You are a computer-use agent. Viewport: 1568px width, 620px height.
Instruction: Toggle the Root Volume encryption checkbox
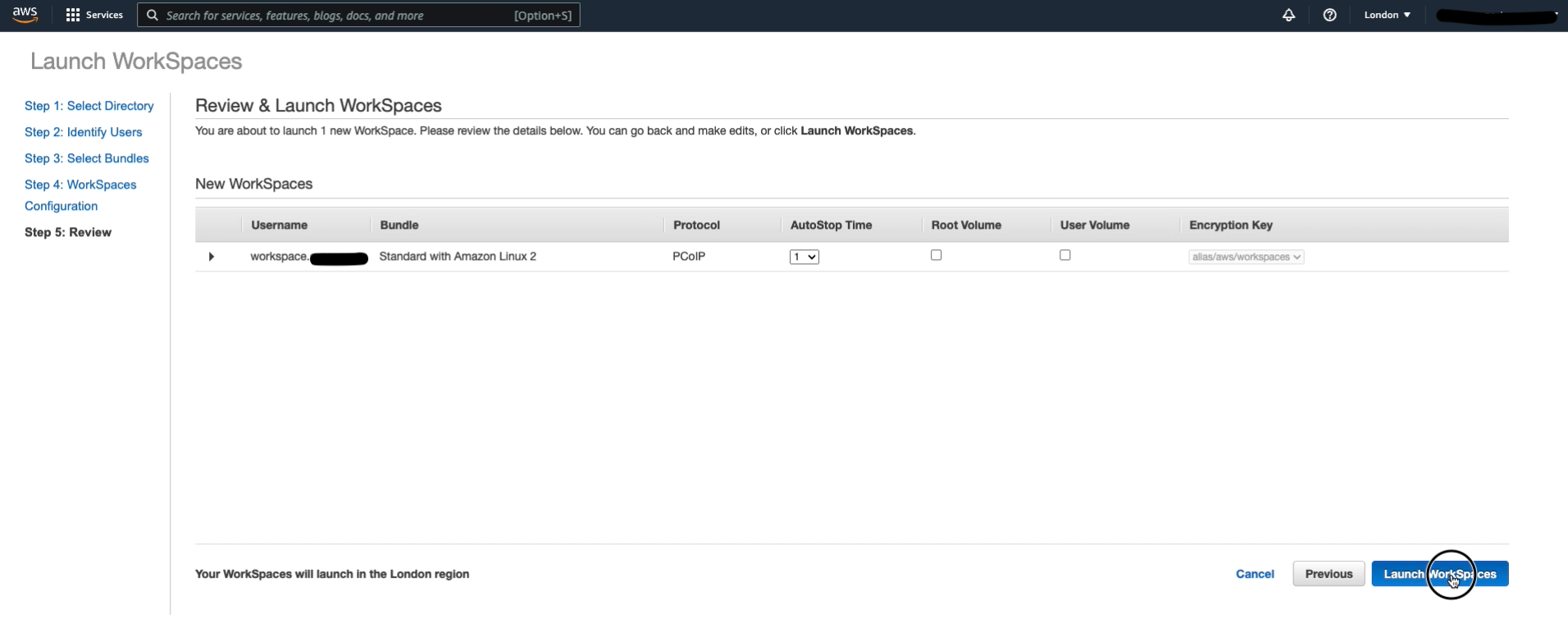pos(937,255)
